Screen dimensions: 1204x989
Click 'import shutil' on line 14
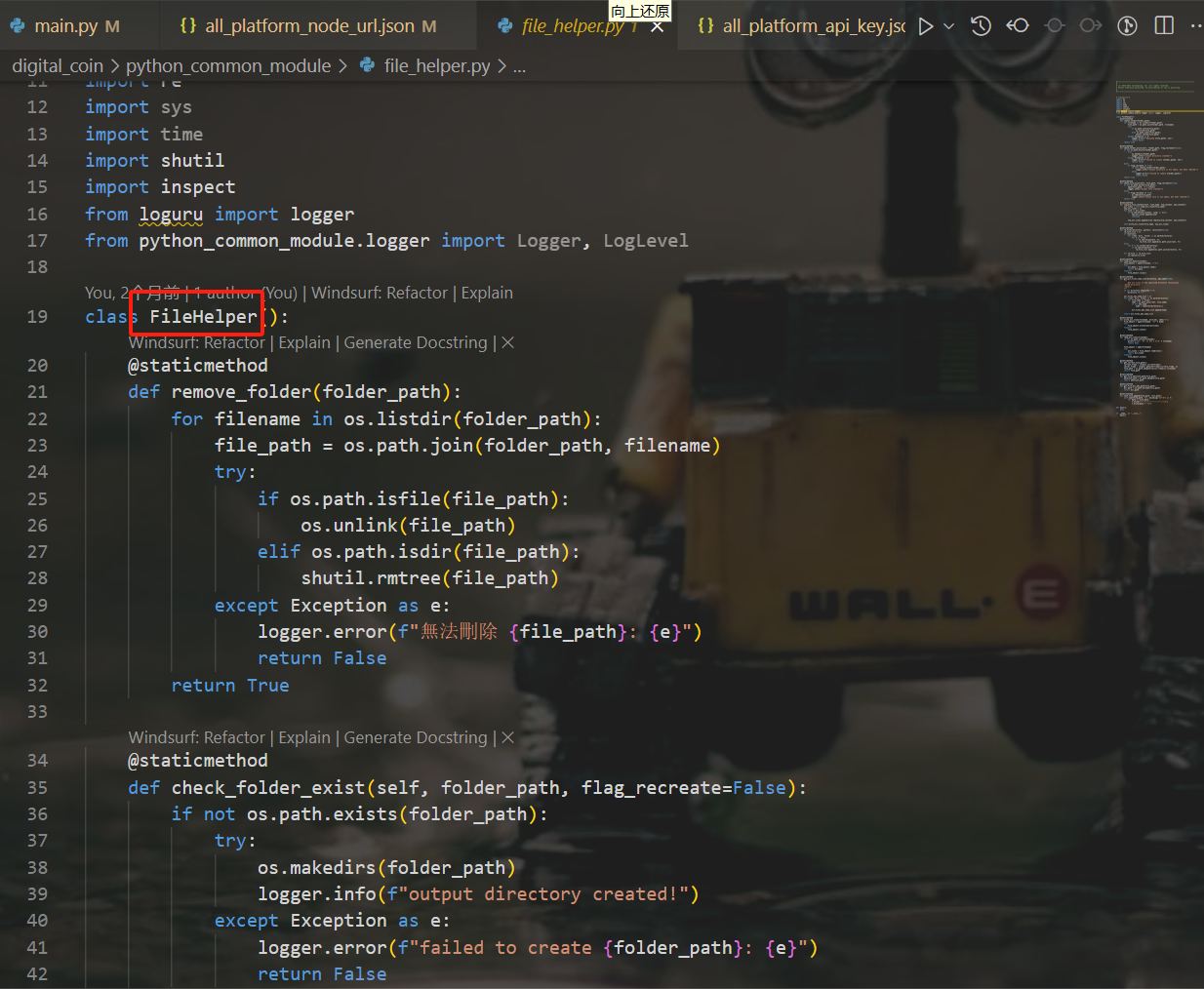[x=154, y=160]
